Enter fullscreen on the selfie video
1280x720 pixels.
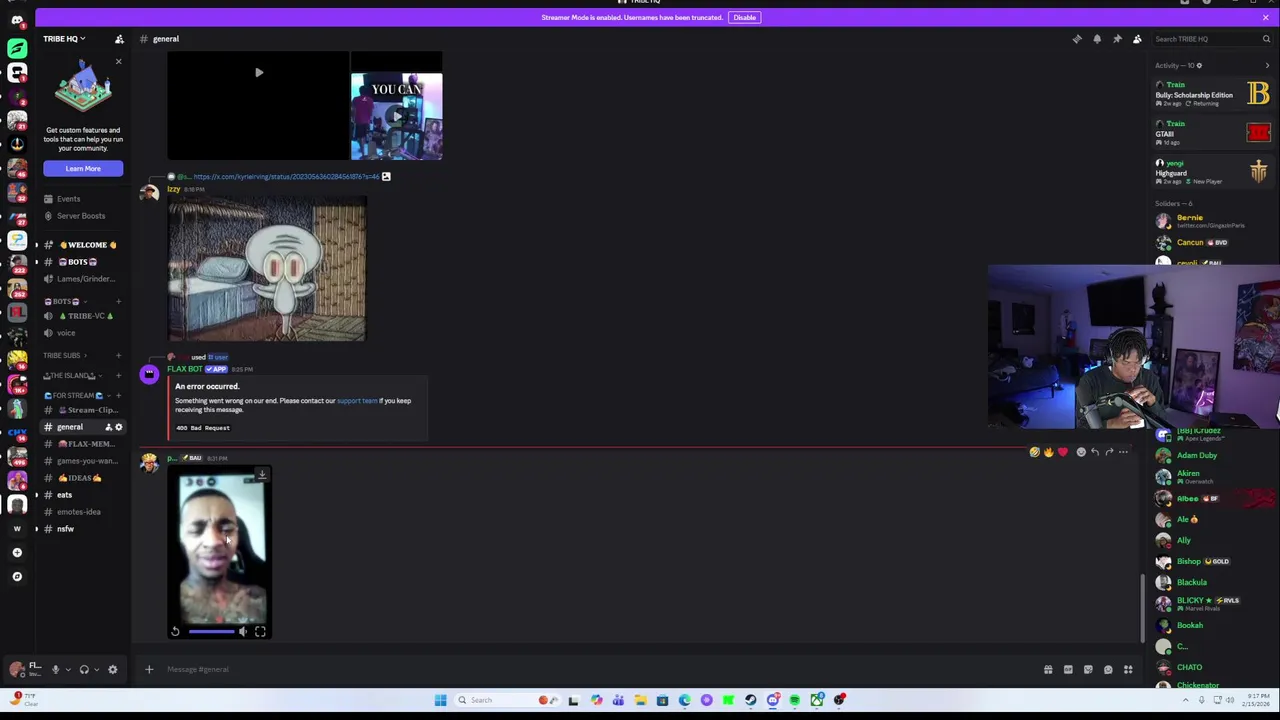coord(260,631)
